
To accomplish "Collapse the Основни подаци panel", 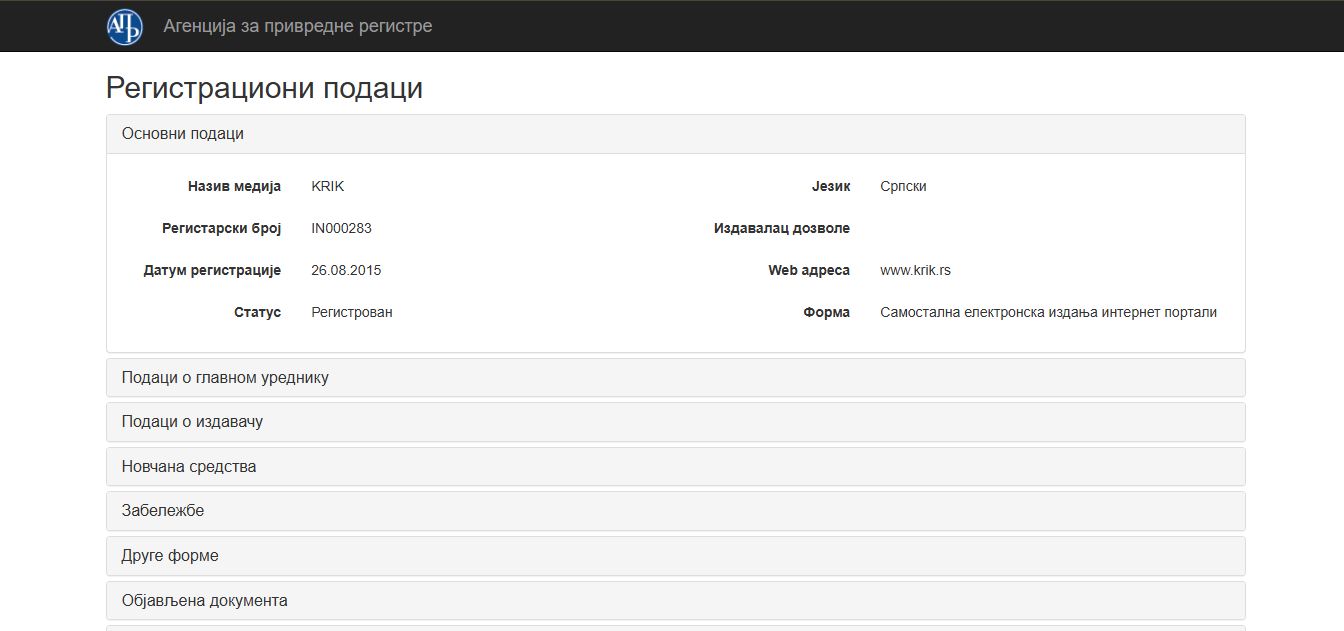I will [183, 134].
